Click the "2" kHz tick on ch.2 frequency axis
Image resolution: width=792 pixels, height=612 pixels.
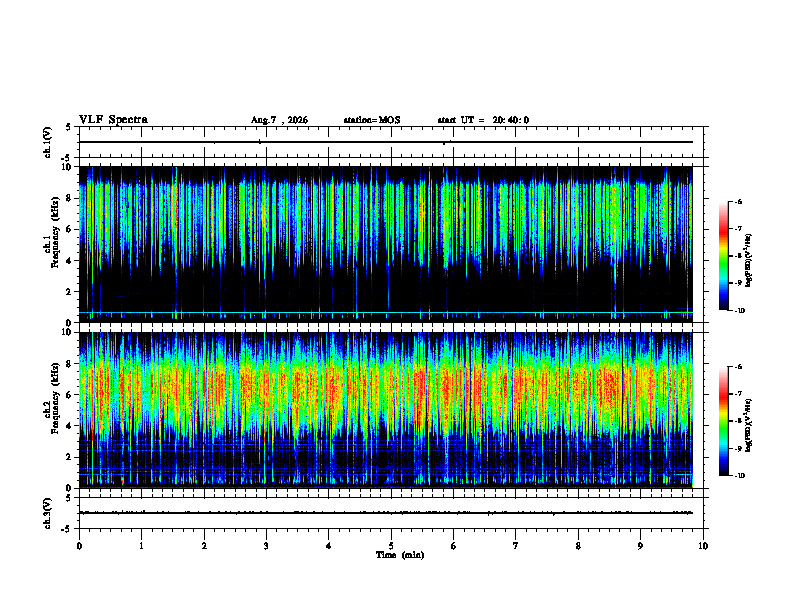click(x=70, y=457)
